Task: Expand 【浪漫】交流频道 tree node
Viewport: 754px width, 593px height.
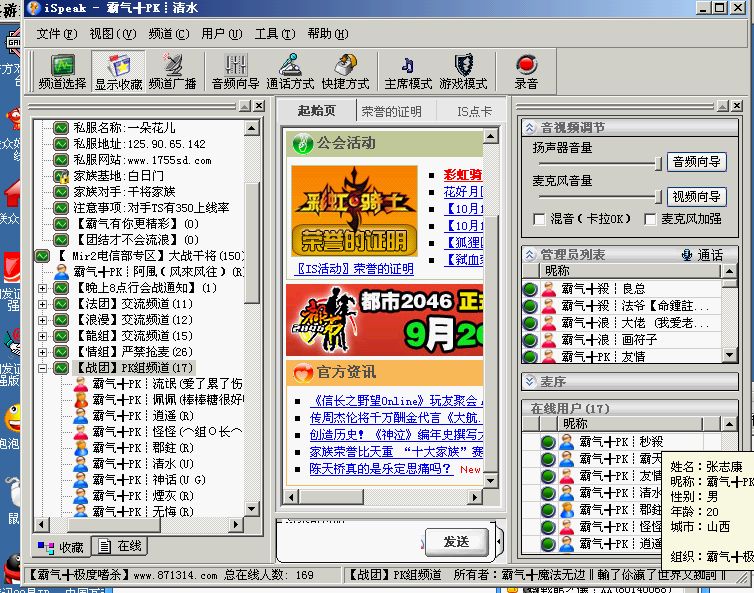Action: [42, 320]
